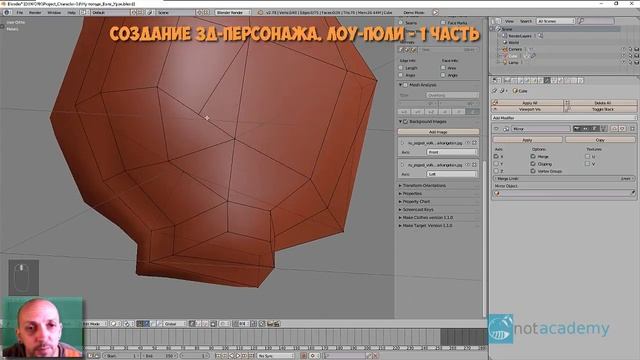Open the Render menu
The height and width of the screenshot is (360, 640).
tap(35, 13)
